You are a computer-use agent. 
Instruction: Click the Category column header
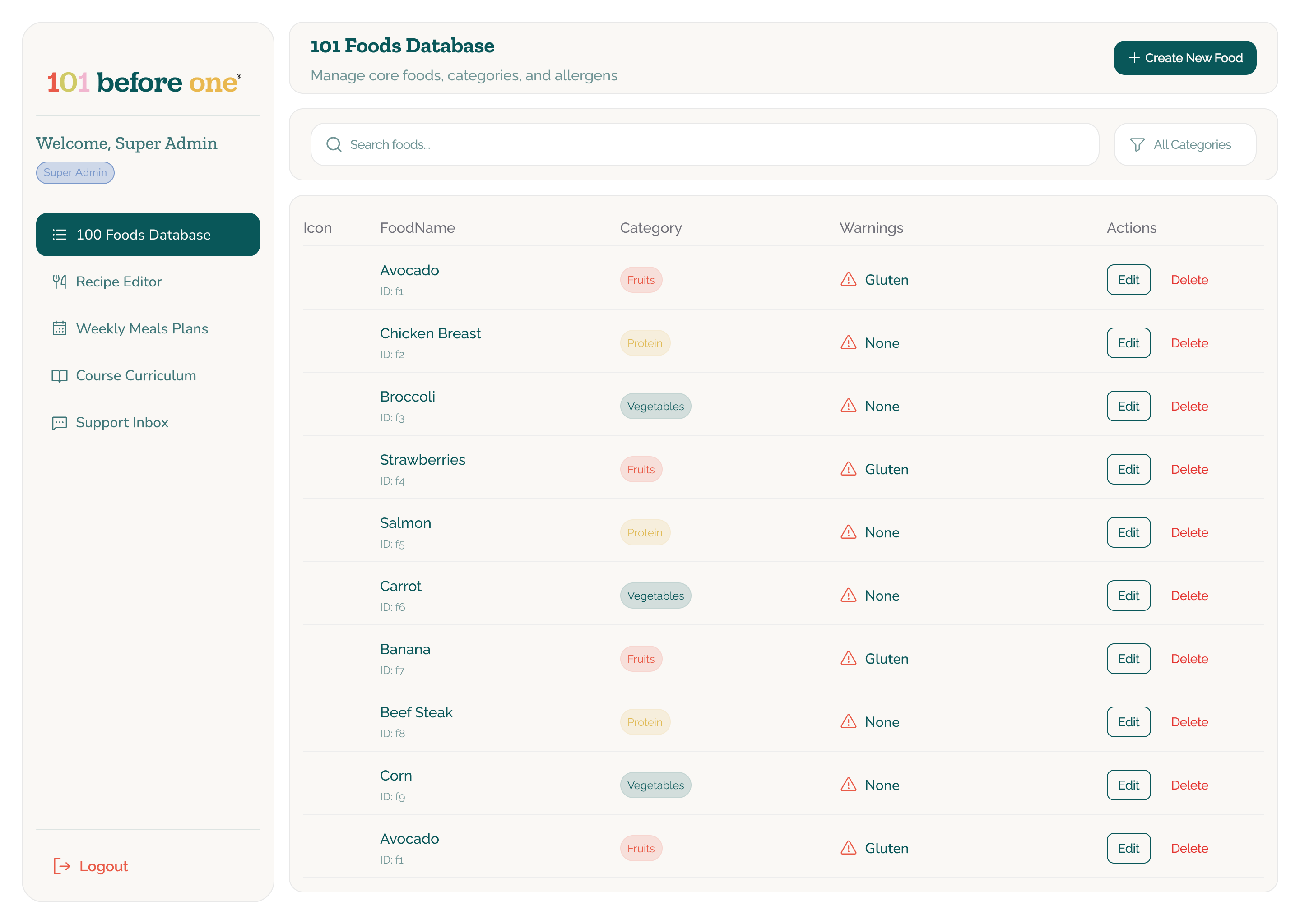[x=650, y=228]
